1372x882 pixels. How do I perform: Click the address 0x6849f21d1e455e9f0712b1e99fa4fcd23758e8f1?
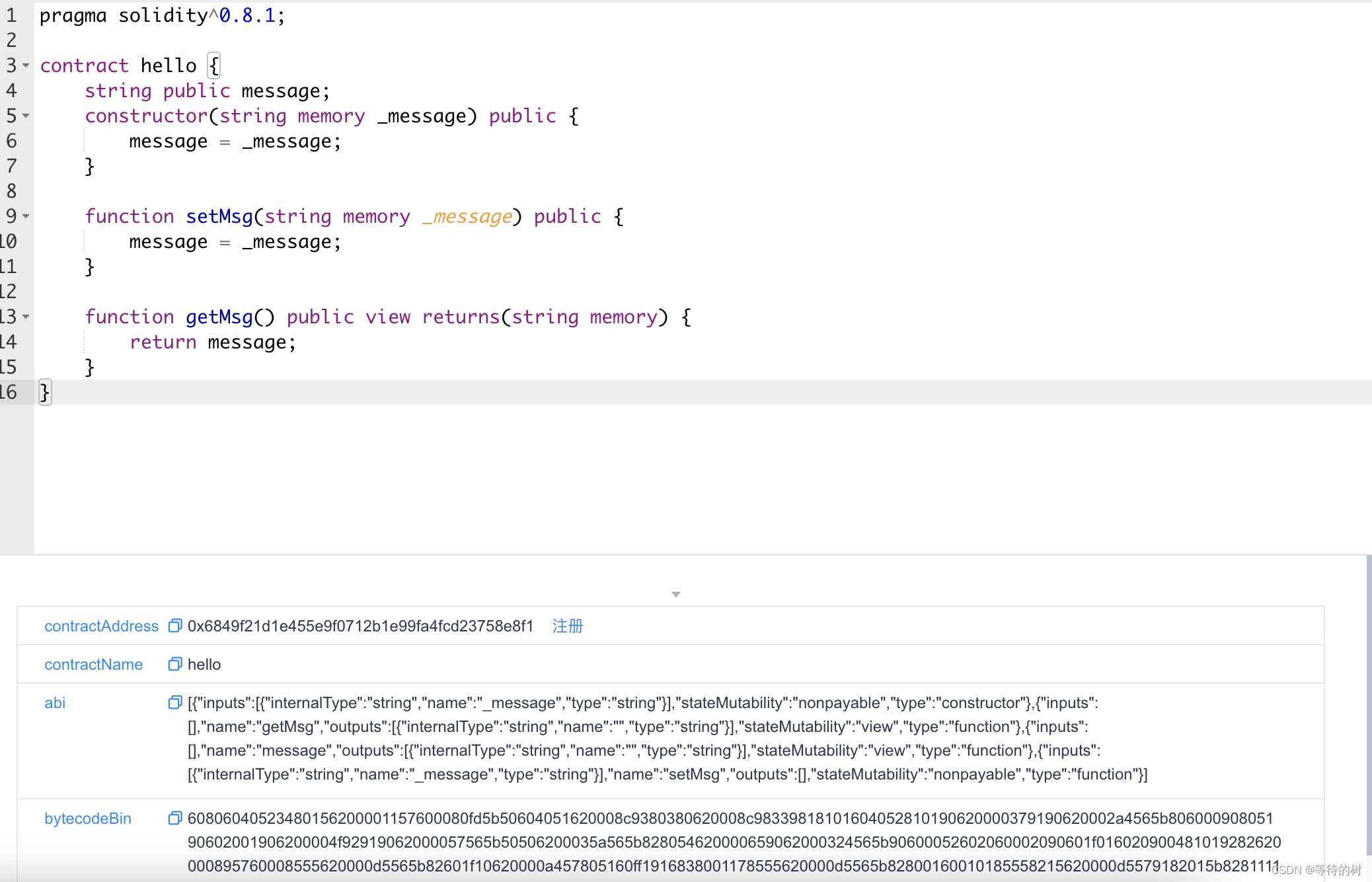point(360,625)
